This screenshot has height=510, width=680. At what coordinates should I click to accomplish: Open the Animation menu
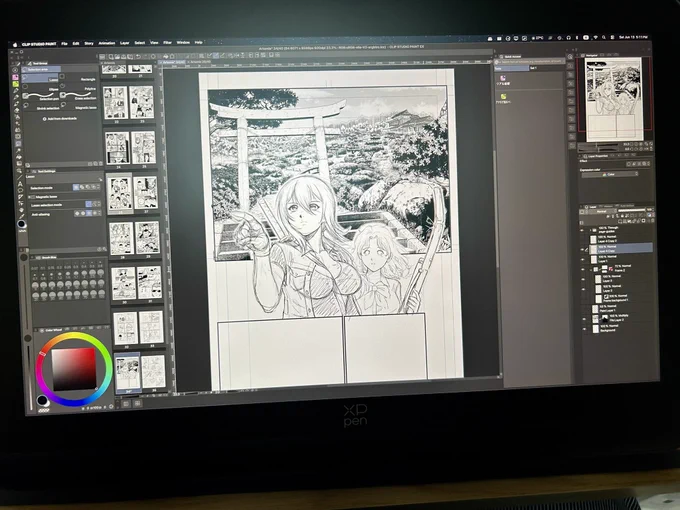(x=107, y=43)
